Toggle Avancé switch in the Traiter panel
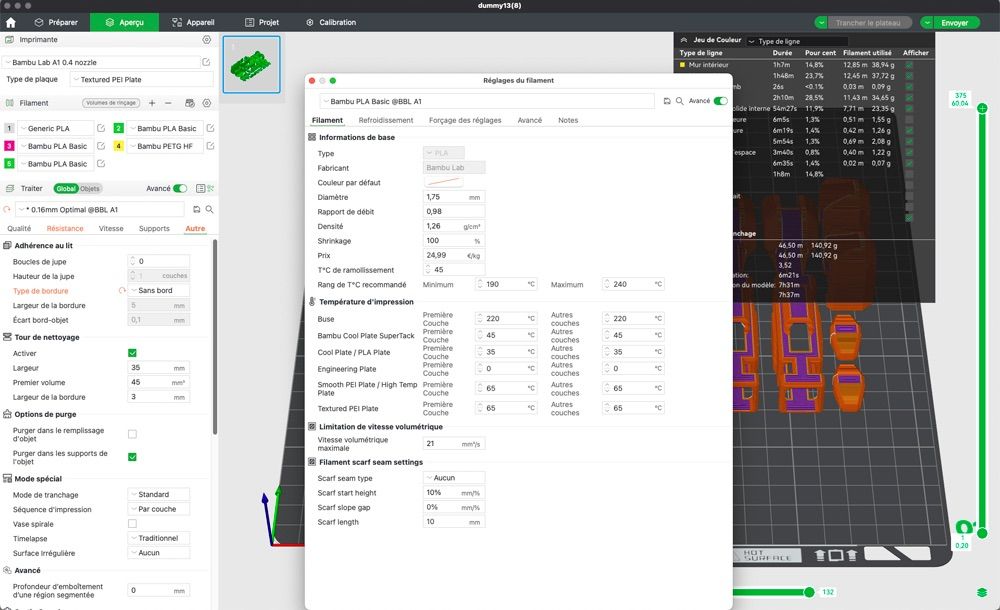Screen dimensions: 1000x610 pyautogui.click(x=180, y=188)
